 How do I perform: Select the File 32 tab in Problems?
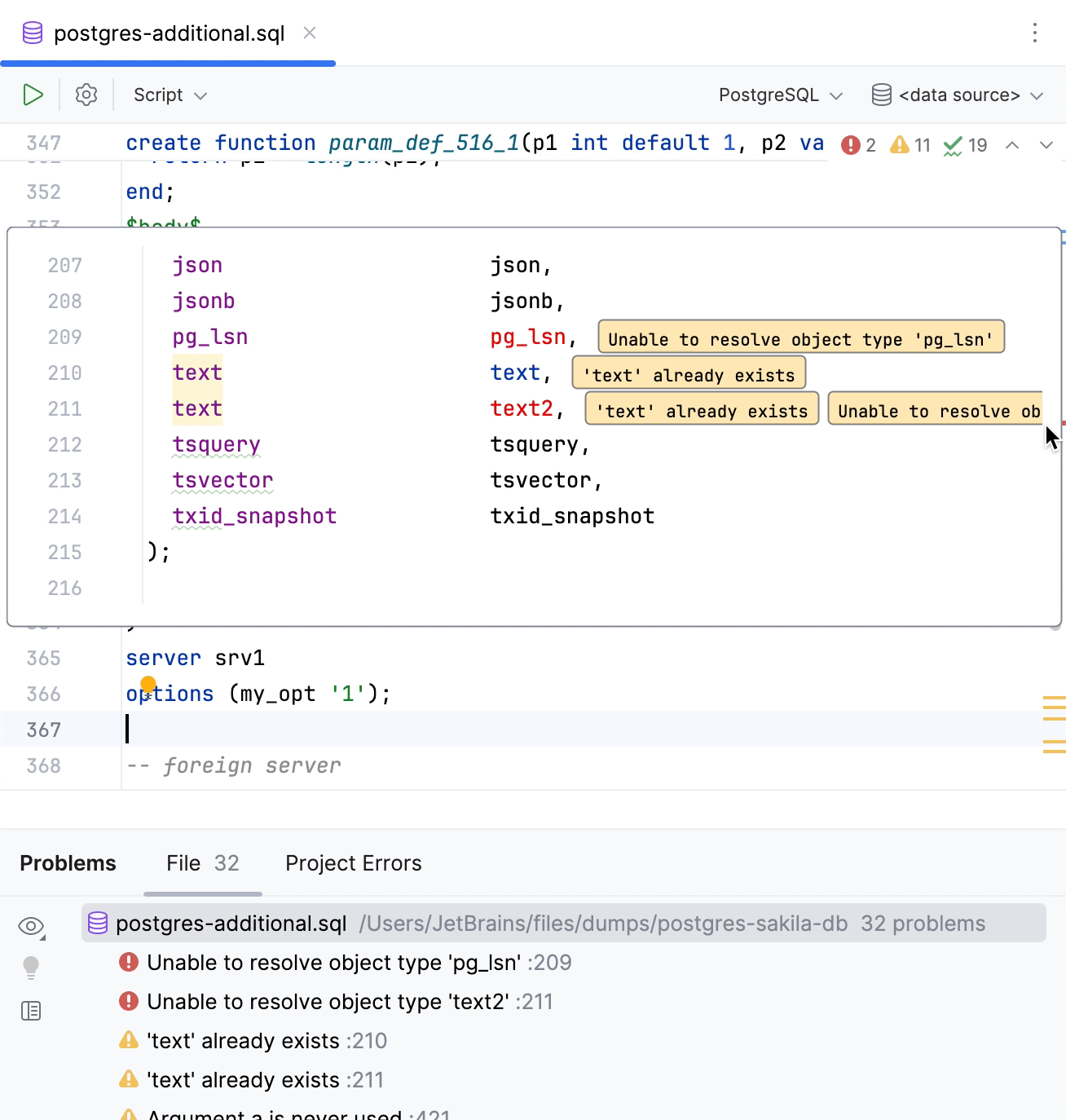[x=202, y=863]
